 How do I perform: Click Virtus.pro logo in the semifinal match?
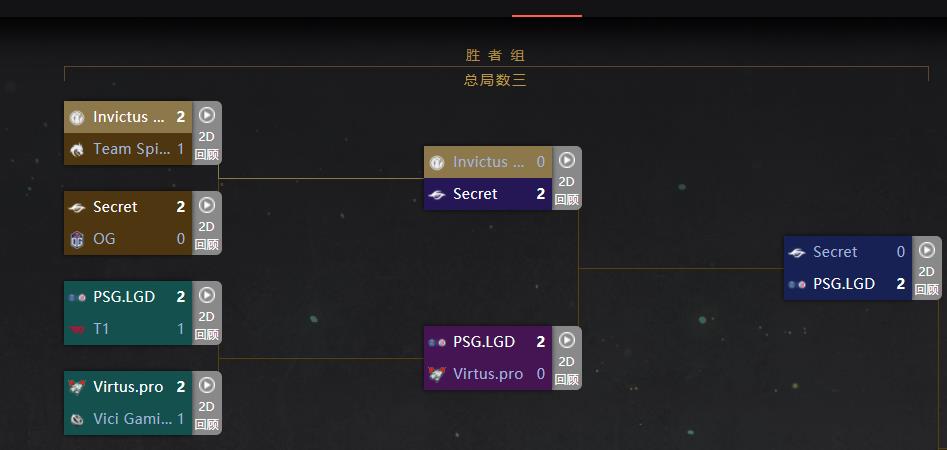[x=437, y=374]
